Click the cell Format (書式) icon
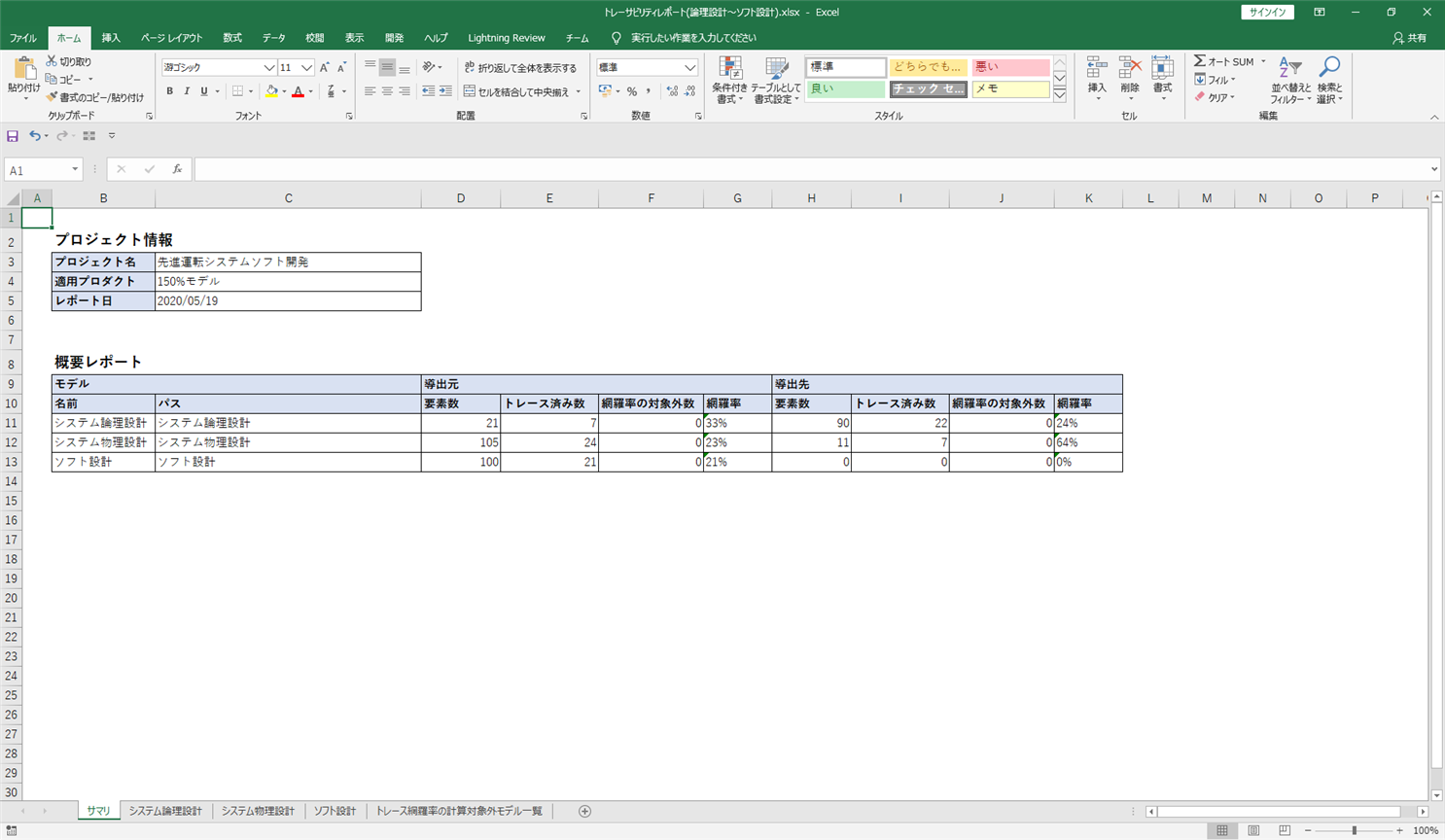This screenshot has width=1445, height=840. [1162, 68]
